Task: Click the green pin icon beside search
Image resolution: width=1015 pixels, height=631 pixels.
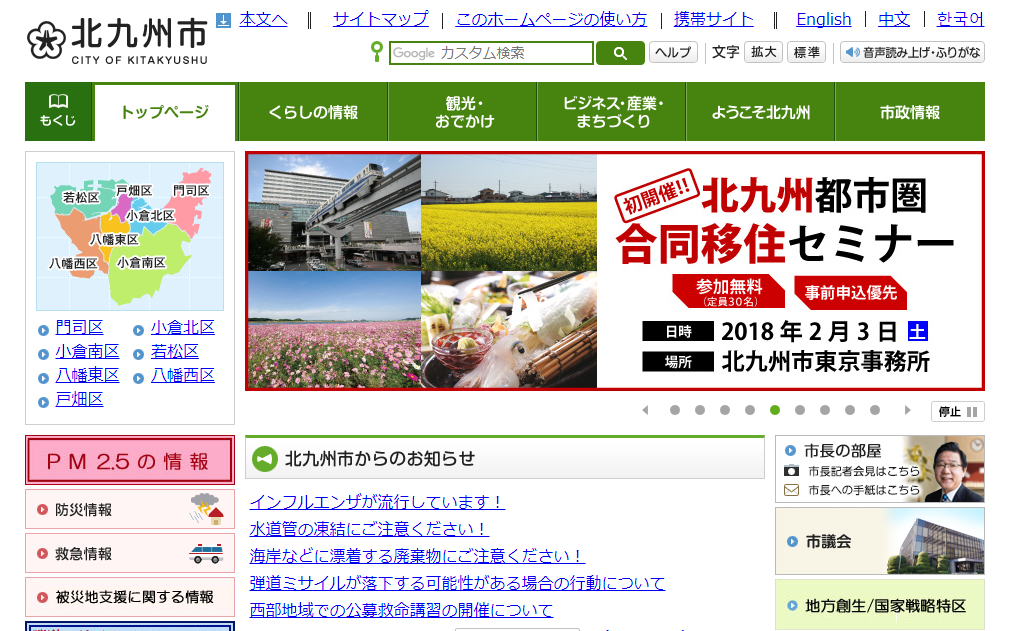Action: tap(376, 52)
